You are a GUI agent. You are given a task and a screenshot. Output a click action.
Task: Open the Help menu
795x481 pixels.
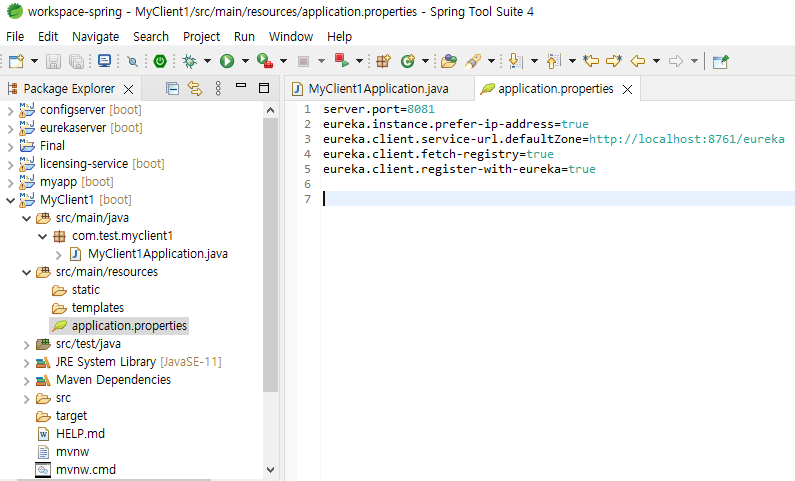point(339,36)
